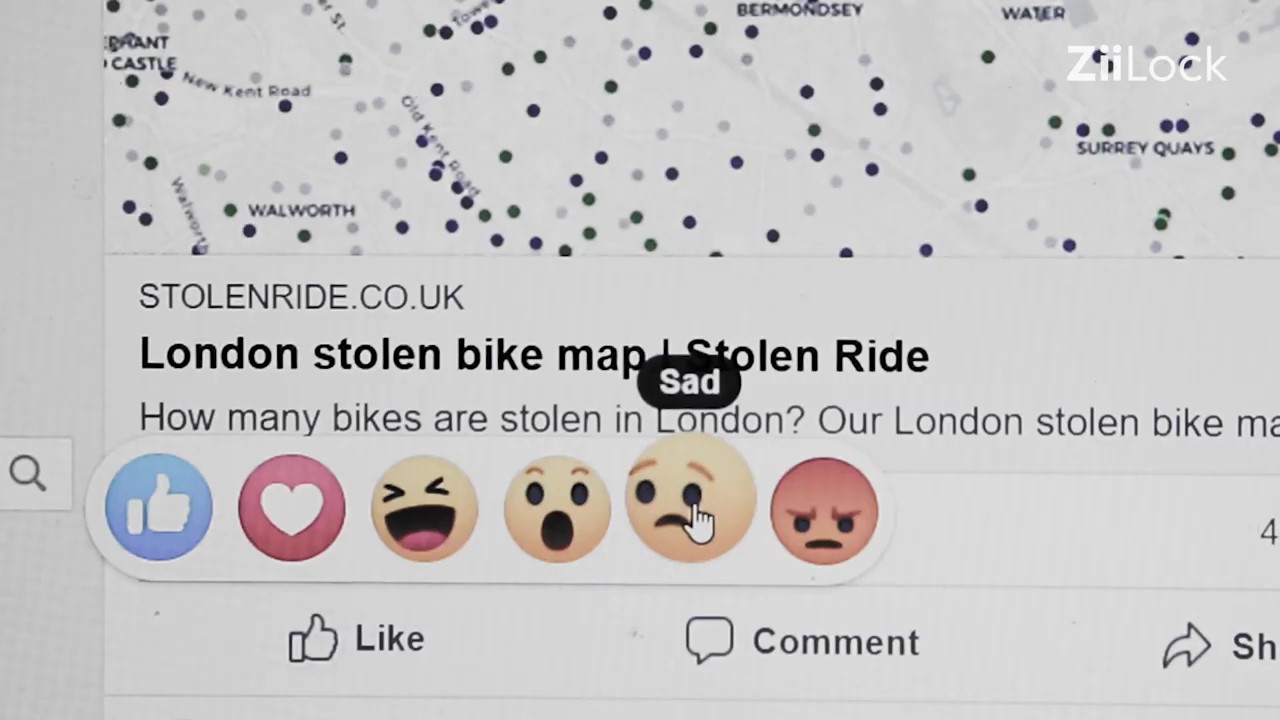Open the STOLENRIDE.CO.UK source link
The width and height of the screenshot is (1280, 720).
(x=301, y=297)
